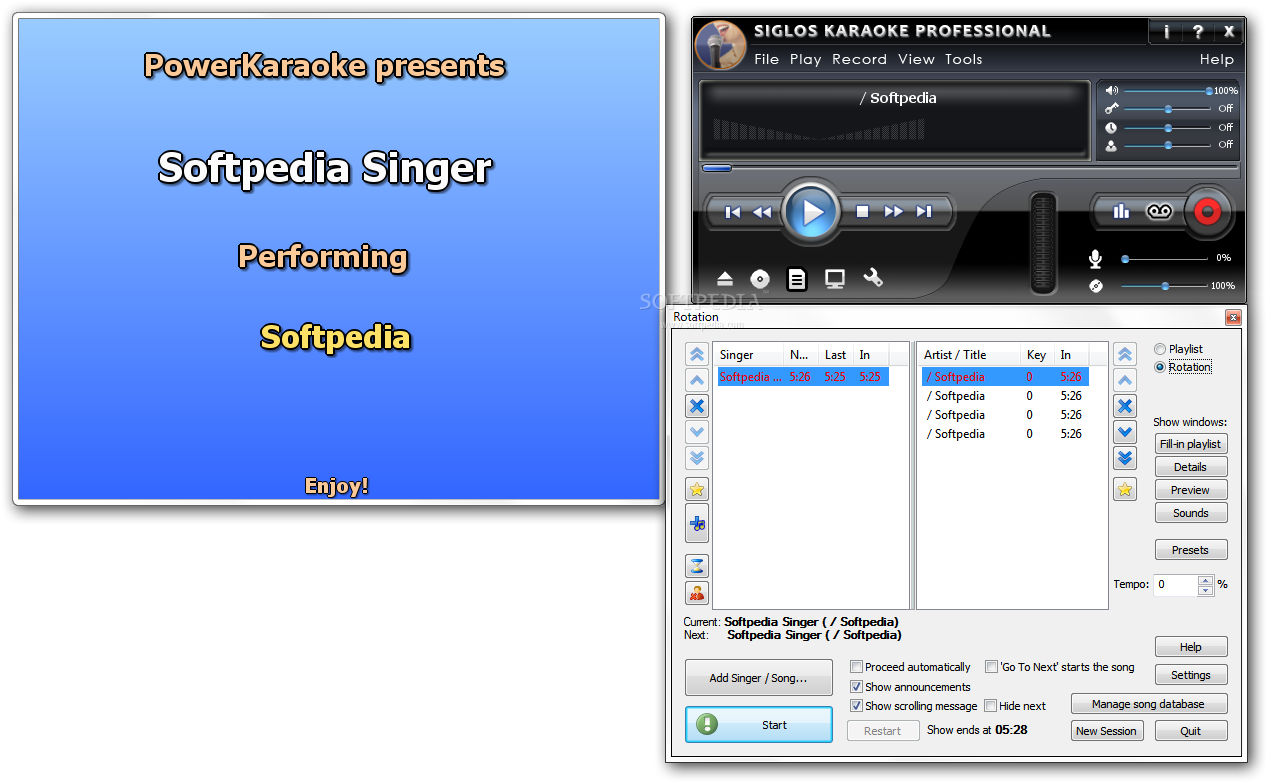Screen dimensions: 1268x783
Task: Click the Key column header in song list
Action: (1037, 355)
